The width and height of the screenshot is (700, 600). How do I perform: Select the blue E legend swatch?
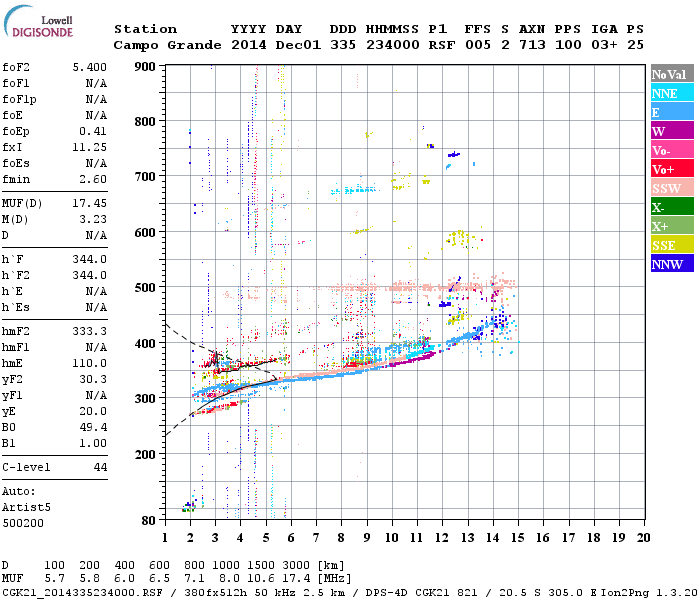click(672, 112)
